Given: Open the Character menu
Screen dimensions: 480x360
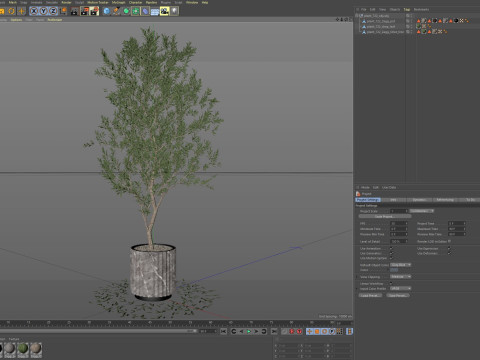Looking at the screenshot, I should point(135,2).
